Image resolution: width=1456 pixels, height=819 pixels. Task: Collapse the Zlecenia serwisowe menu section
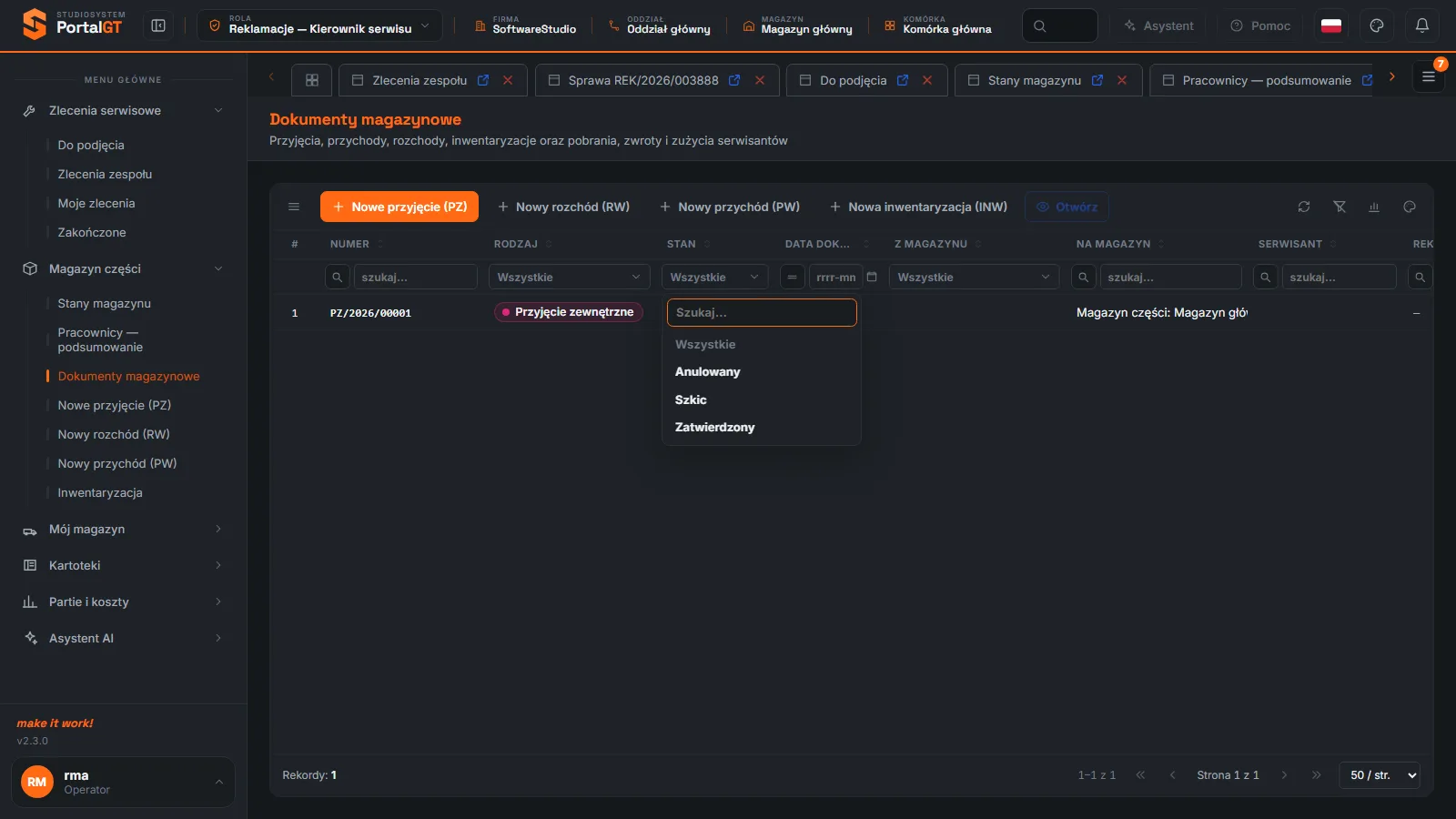point(124,110)
